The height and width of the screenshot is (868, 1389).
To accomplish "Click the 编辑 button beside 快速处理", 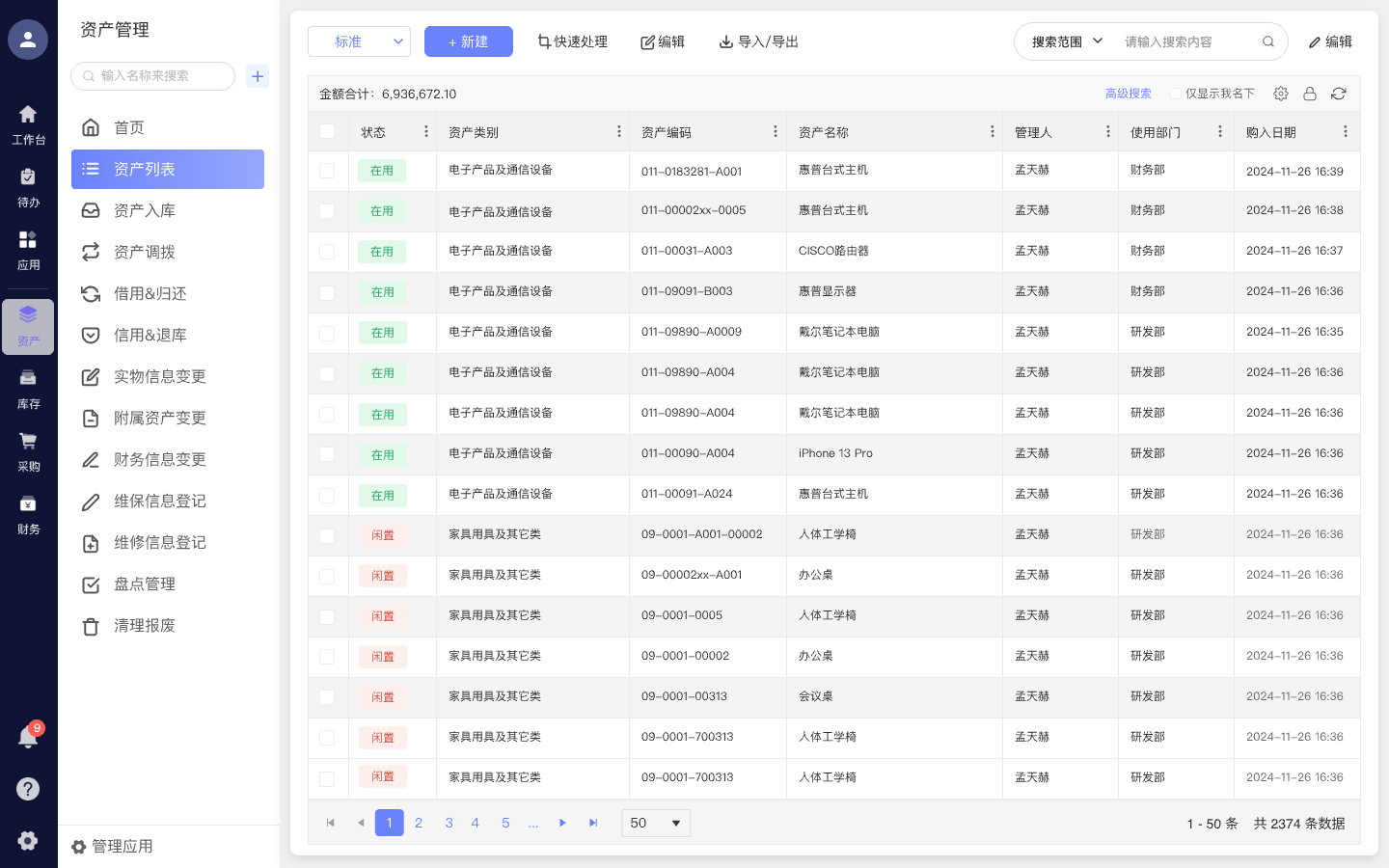I will 663,41.
